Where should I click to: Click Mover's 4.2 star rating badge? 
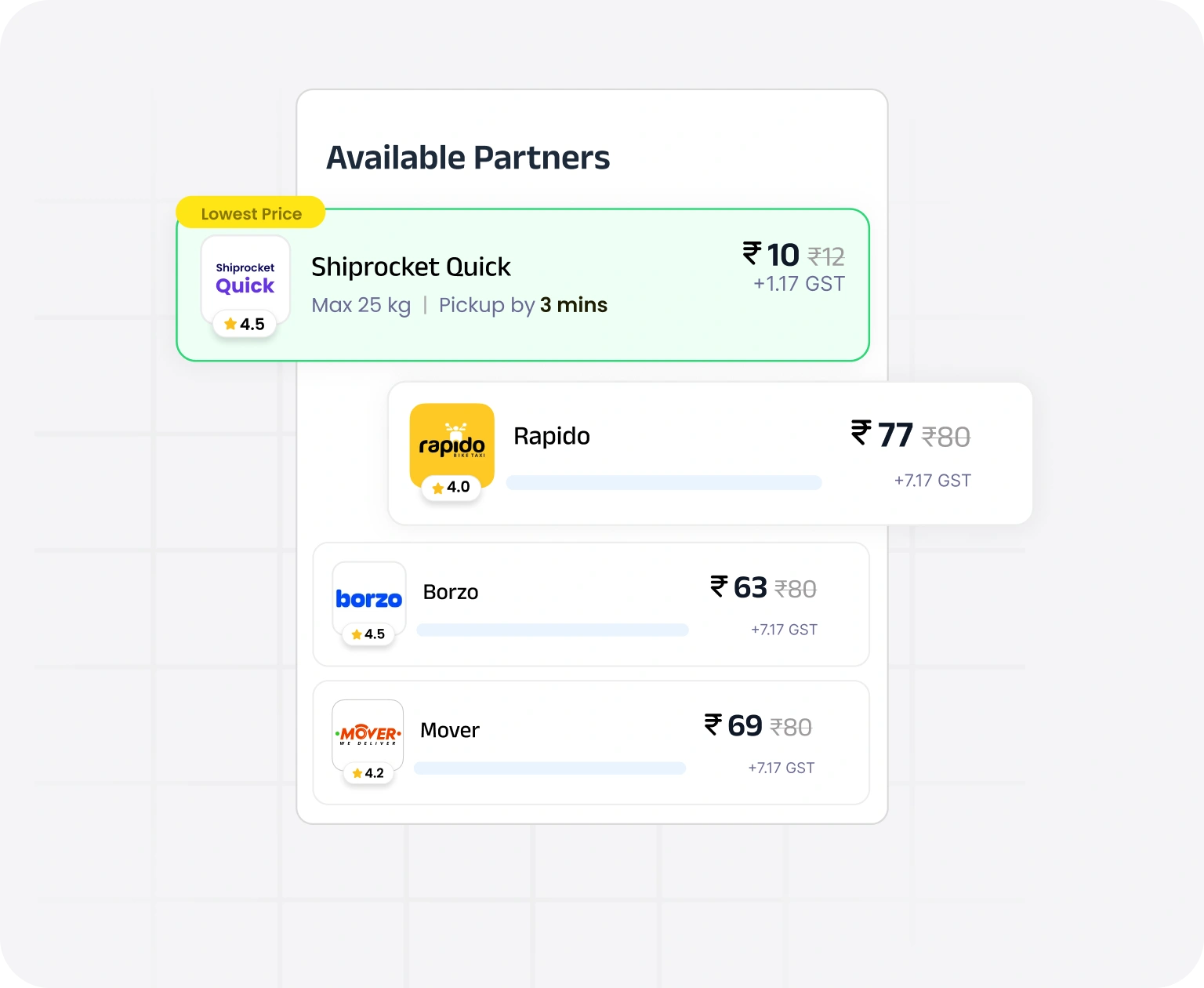coord(368,773)
